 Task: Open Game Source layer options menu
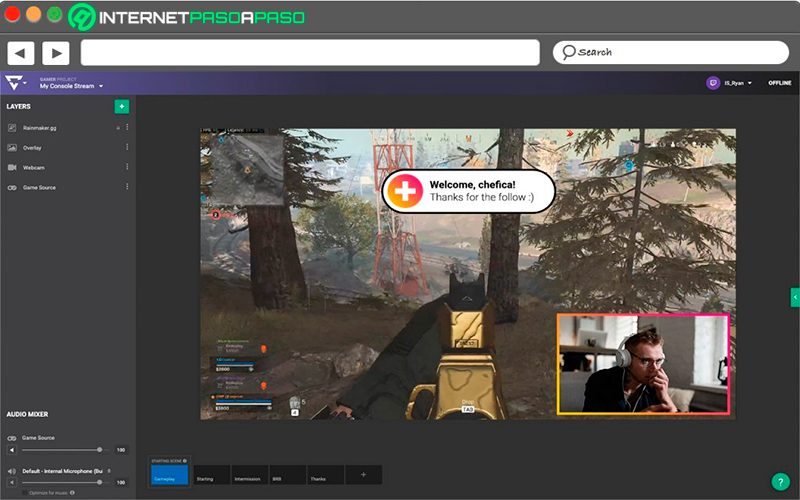(127, 187)
